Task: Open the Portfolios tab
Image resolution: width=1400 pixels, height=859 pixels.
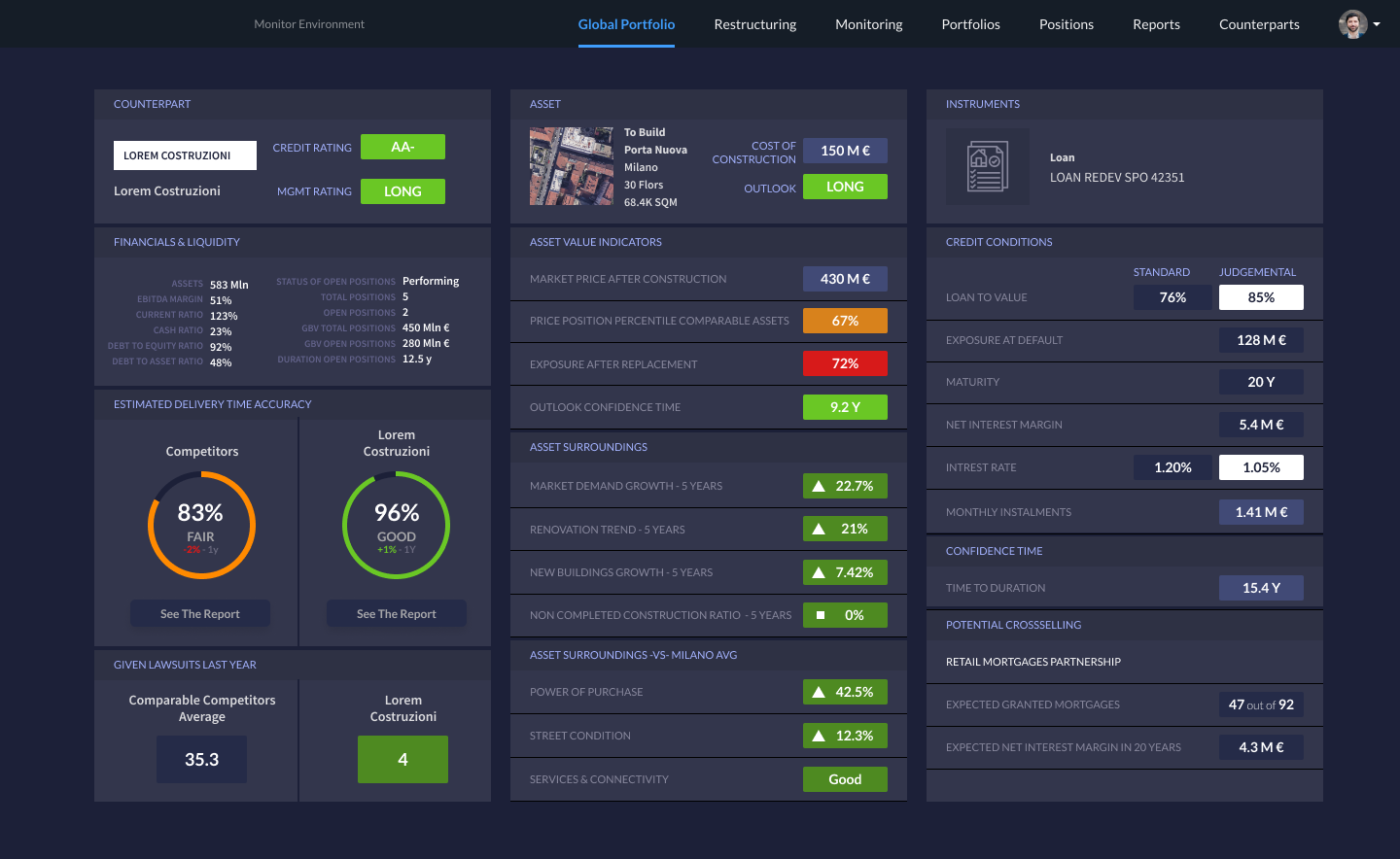Action: click(x=970, y=24)
